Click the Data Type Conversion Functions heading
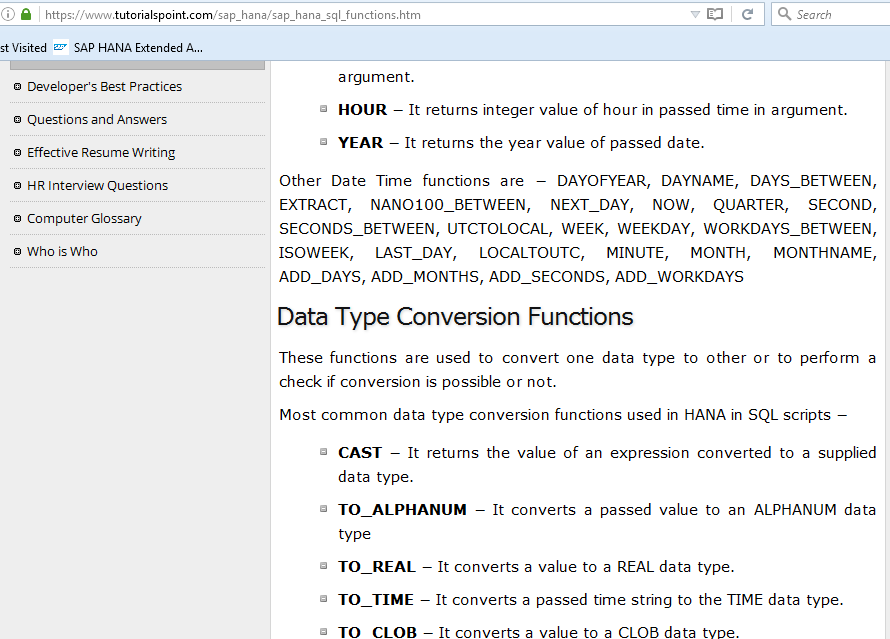Viewport: 890px width, 639px height. (455, 317)
